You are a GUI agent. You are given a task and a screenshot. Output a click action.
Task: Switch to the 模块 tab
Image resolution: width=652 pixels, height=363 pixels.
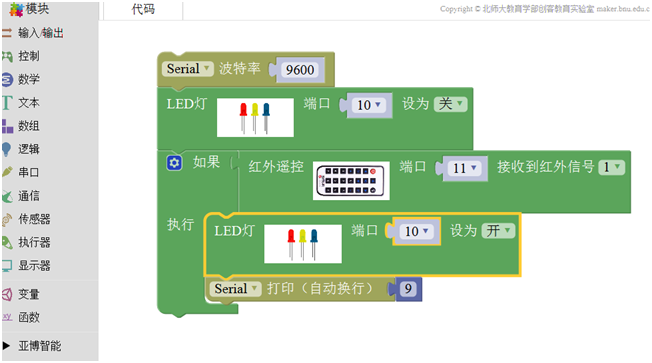click(29, 9)
